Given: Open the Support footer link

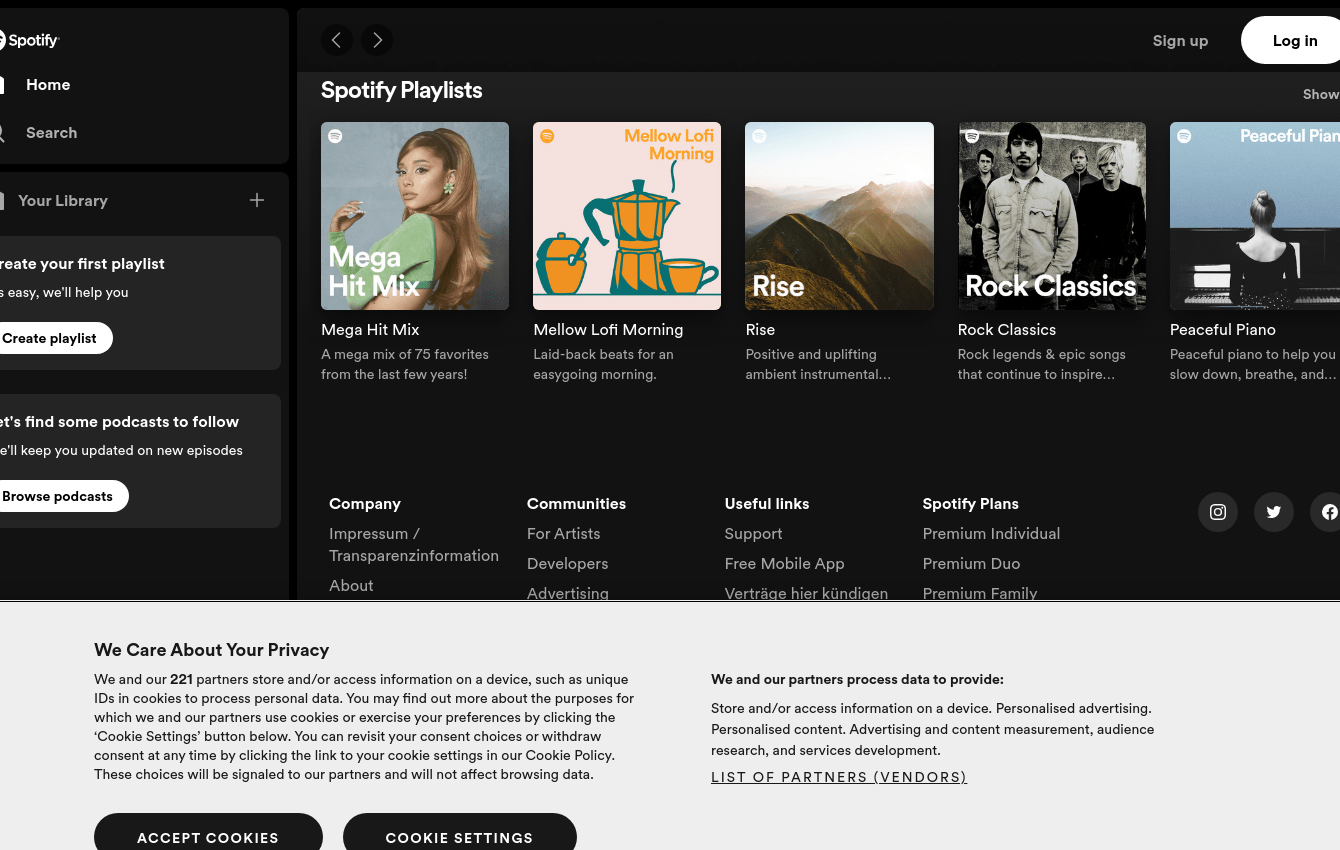Looking at the screenshot, I should click(754, 534).
